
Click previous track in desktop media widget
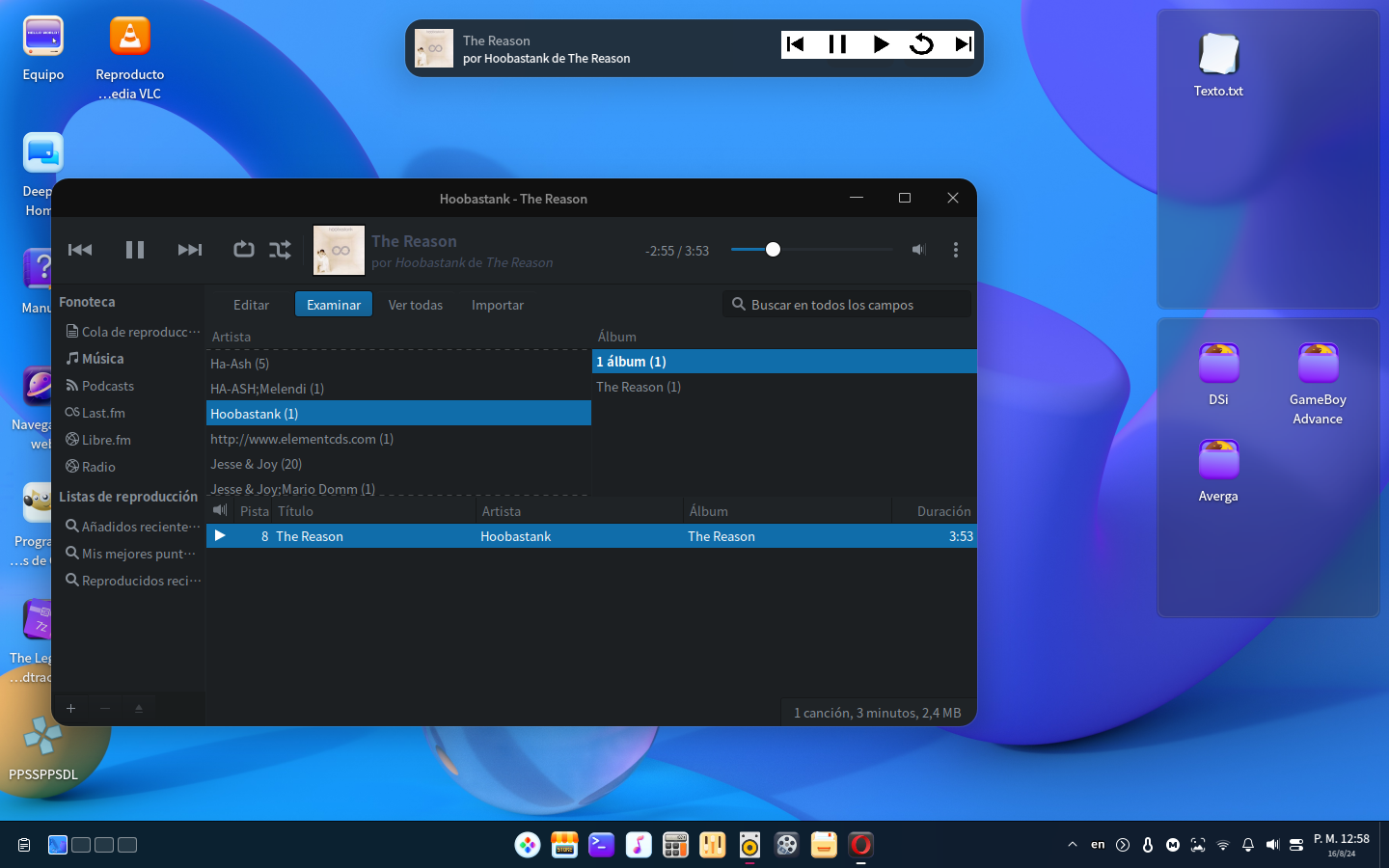[x=796, y=44]
